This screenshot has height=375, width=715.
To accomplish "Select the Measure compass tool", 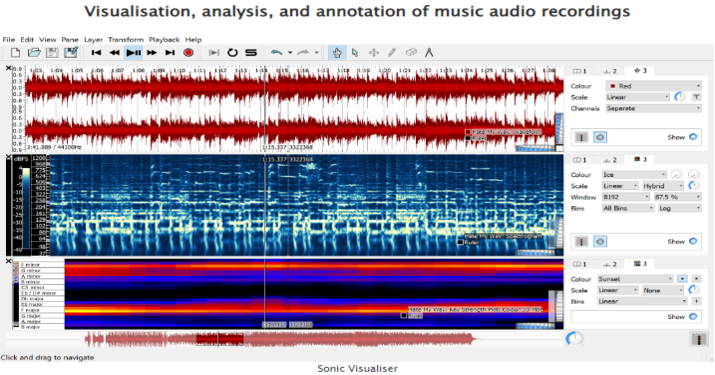I will coord(429,52).
